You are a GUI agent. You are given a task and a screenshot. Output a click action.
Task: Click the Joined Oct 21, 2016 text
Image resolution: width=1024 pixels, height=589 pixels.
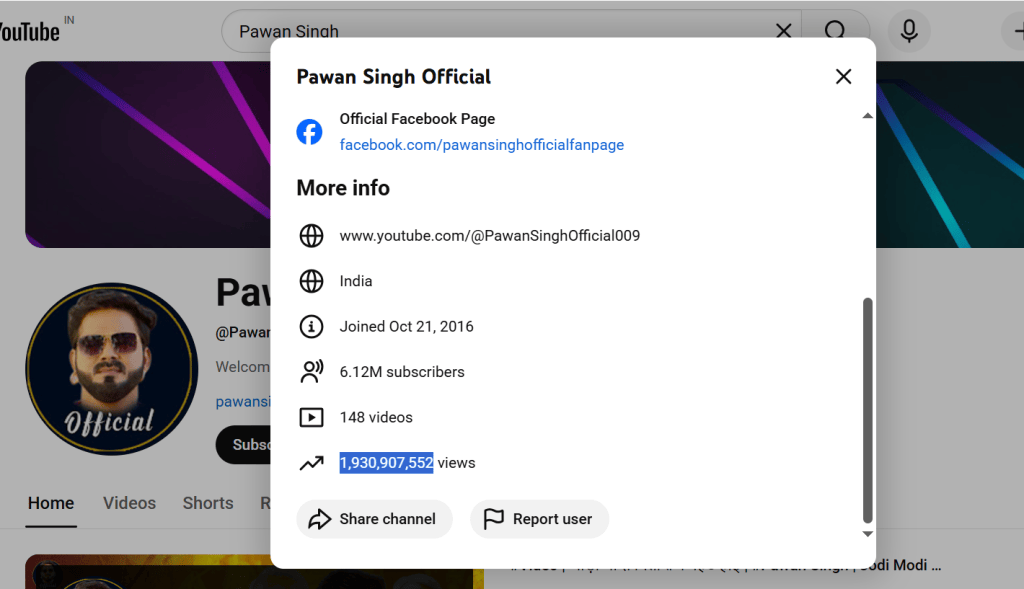(x=406, y=326)
